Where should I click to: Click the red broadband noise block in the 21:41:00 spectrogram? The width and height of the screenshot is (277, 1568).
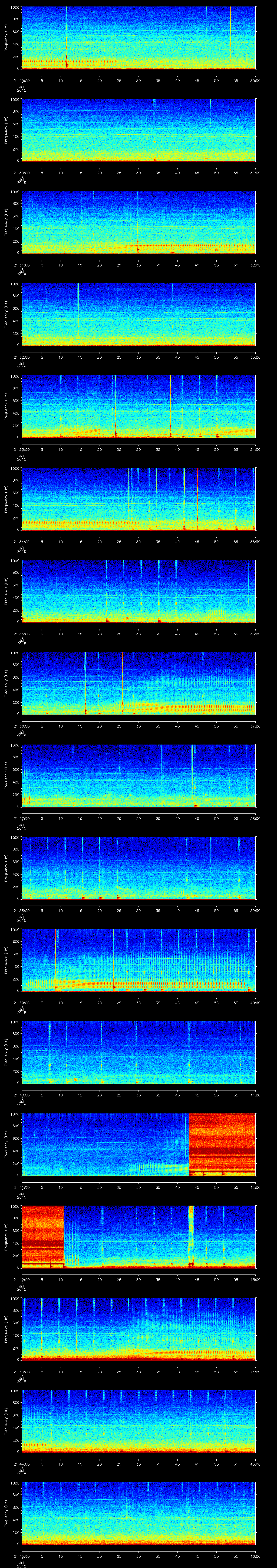(222, 1144)
